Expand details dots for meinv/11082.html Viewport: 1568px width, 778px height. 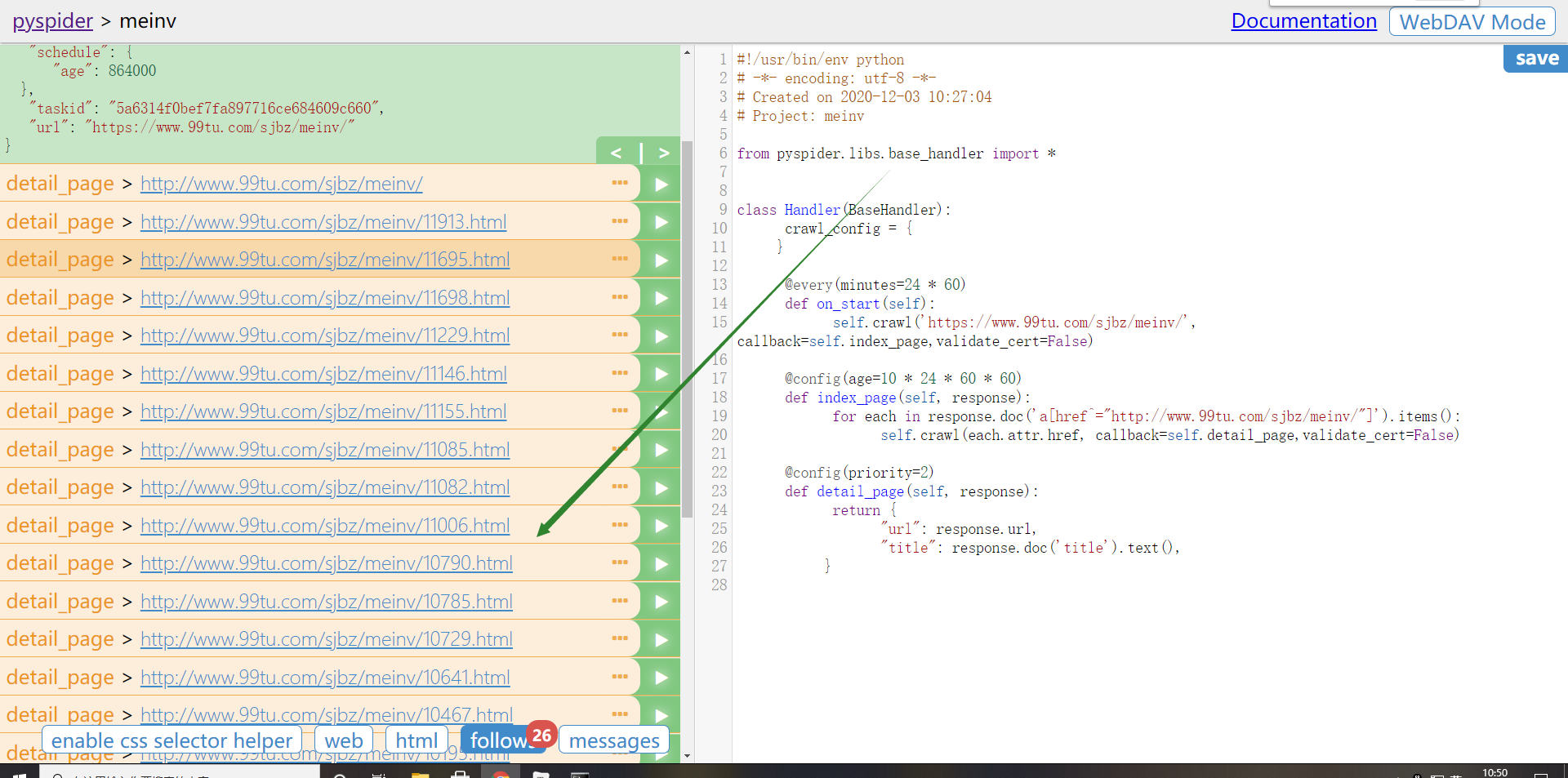click(x=620, y=486)
